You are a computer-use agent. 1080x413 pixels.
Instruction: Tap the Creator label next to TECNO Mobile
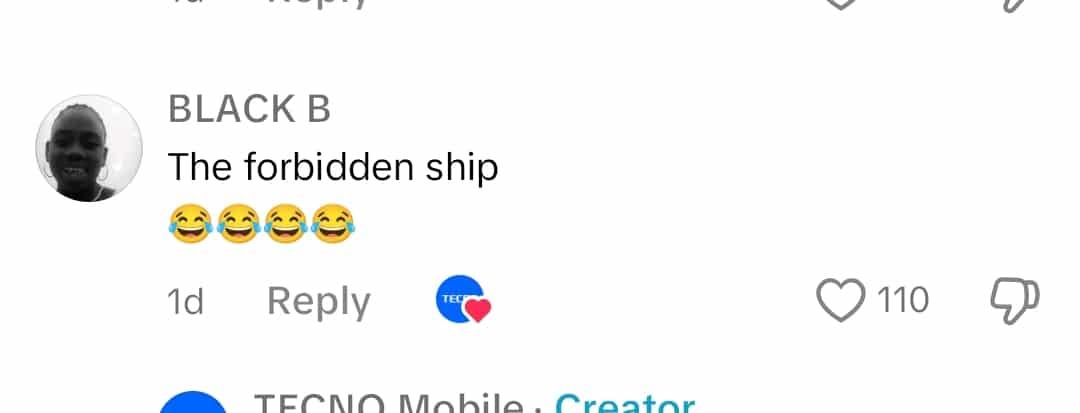(x=625, y=403)
